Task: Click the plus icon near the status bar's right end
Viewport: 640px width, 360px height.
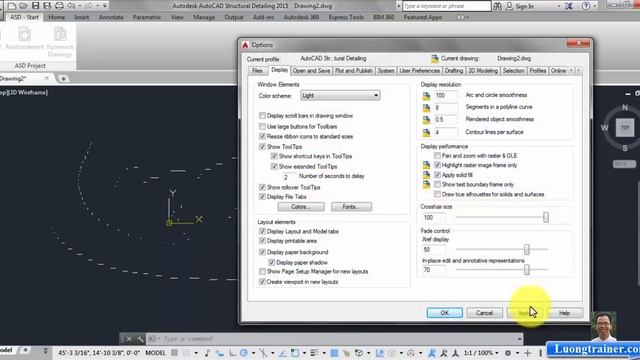Action: (528, 353)
